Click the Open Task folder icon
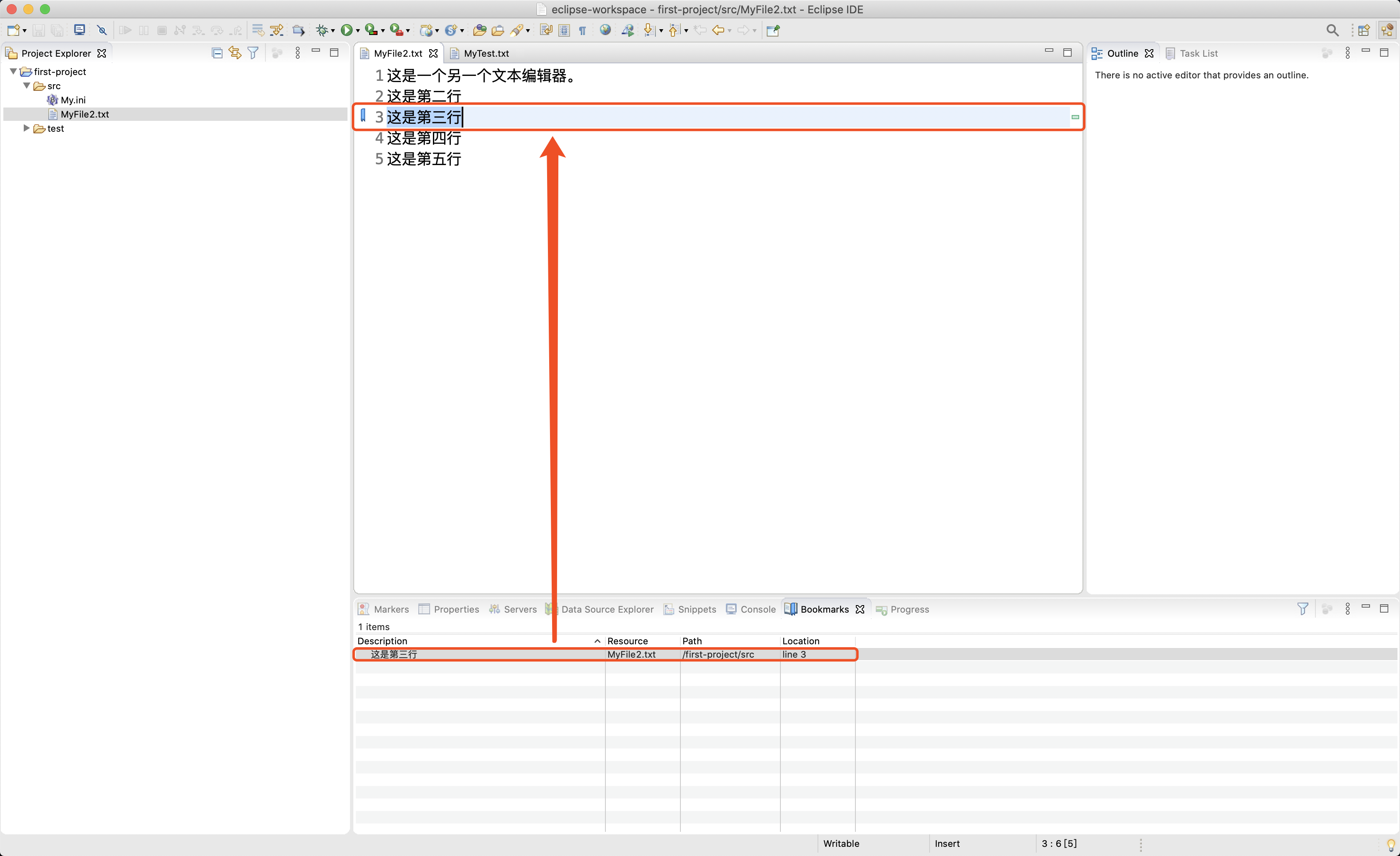 coord(498,30)
